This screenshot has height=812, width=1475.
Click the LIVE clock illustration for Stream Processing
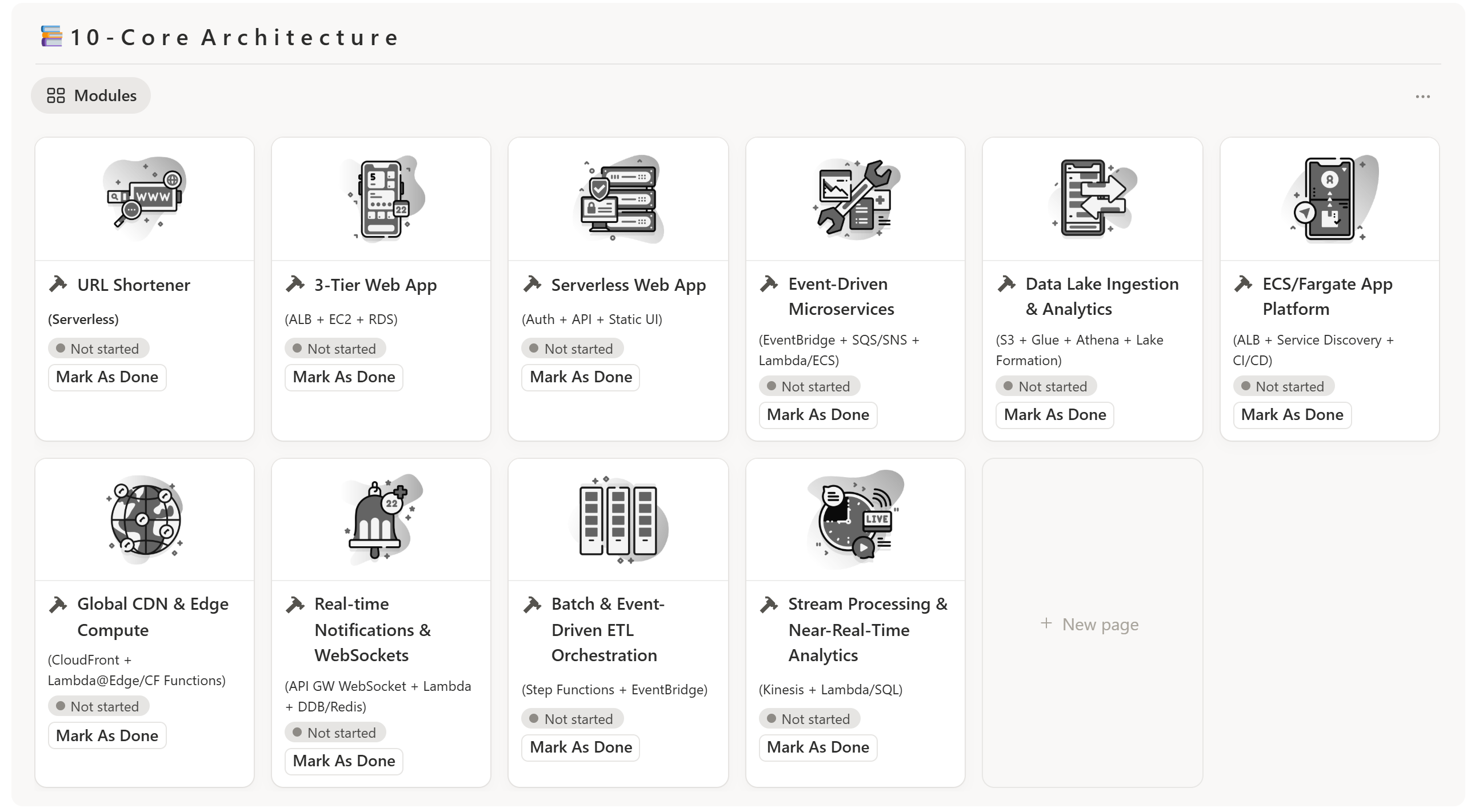click(x=855, y=519)
